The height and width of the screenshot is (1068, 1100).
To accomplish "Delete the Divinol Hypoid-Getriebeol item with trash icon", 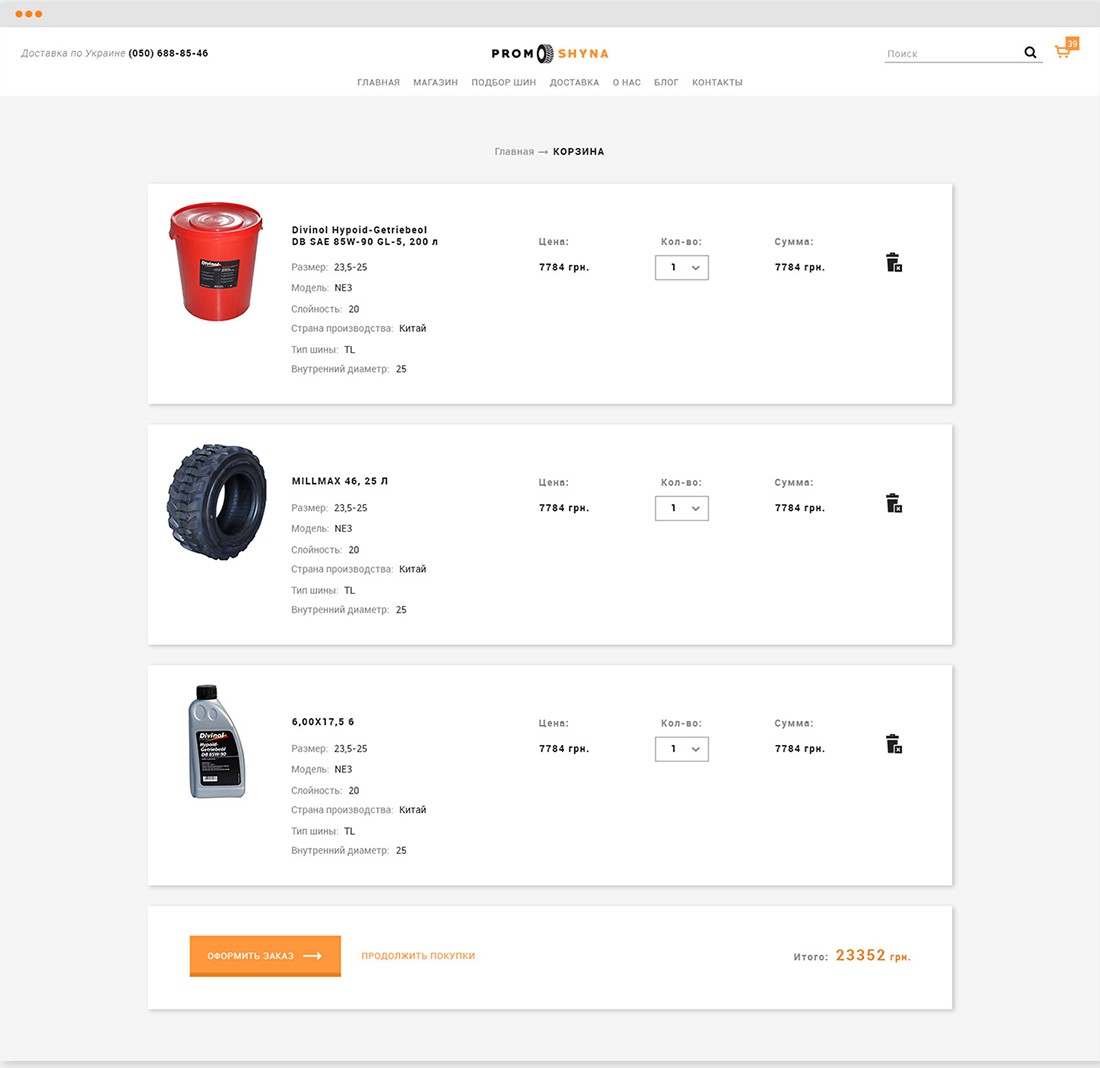I will [x=893, y=262].
